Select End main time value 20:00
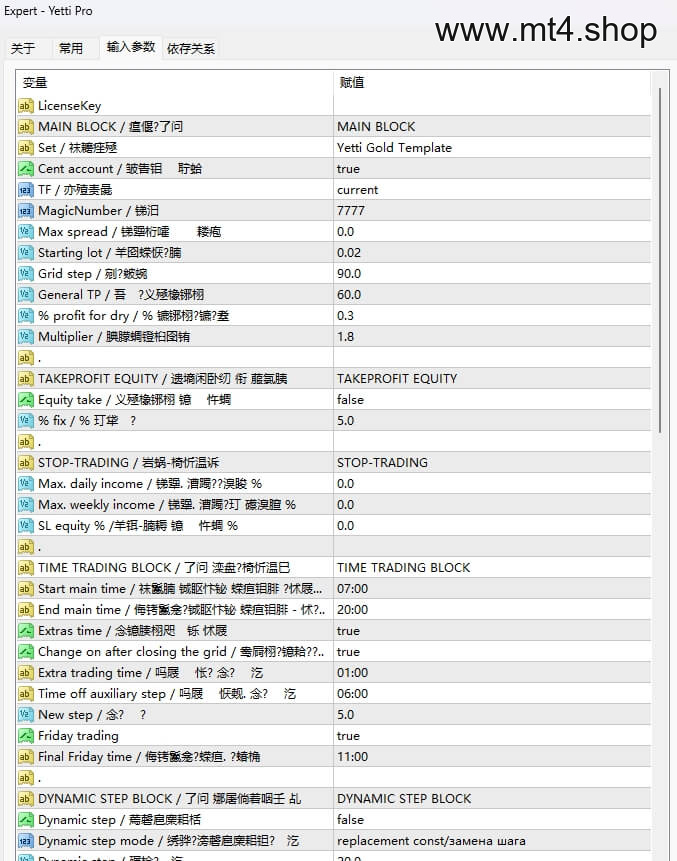 [x=491, y=610]
